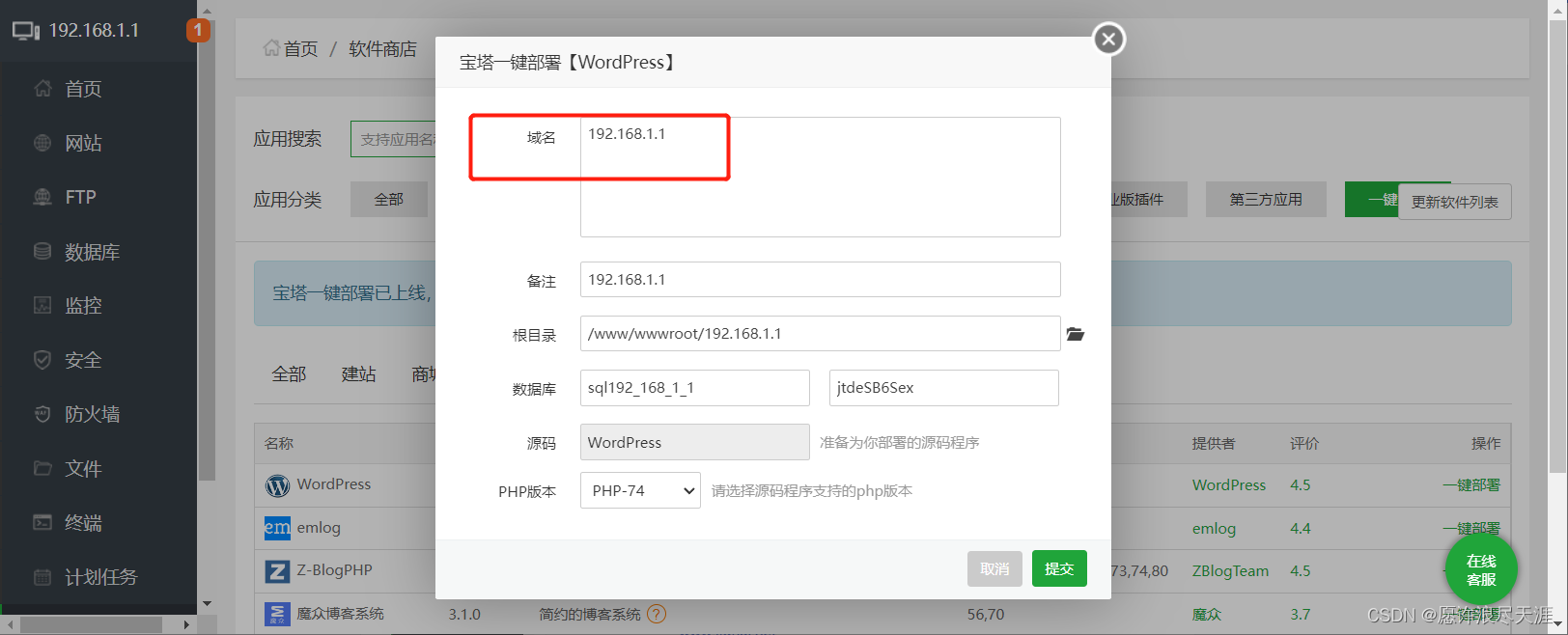Click the ZBlogTeam provider link
Image resolution: width=1568 pixels, height=635 pixels.
(1231, 571)
